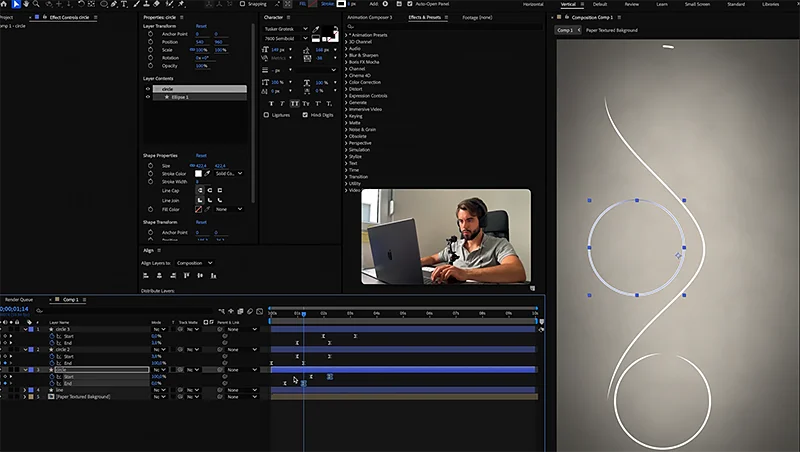The image size is (800, 452).
Task: Switch to the Animation Composer 3 tab
Action: tap(370, 17)
